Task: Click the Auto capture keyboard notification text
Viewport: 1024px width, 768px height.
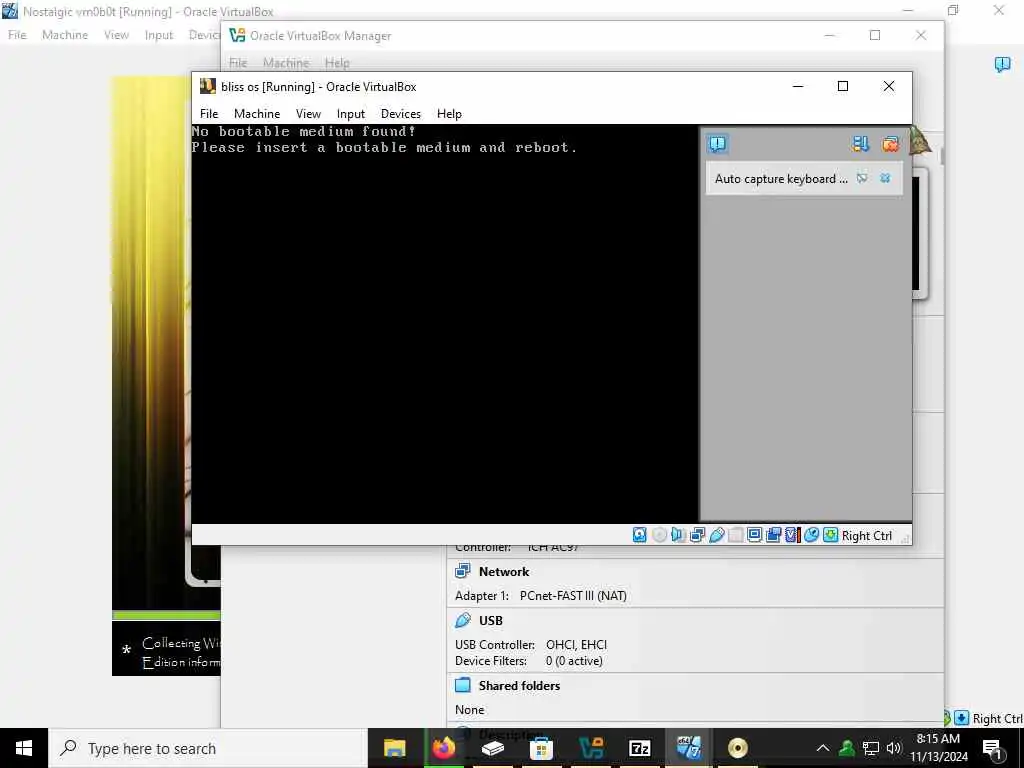Action: pyautogui.click(x=780, y=179)
